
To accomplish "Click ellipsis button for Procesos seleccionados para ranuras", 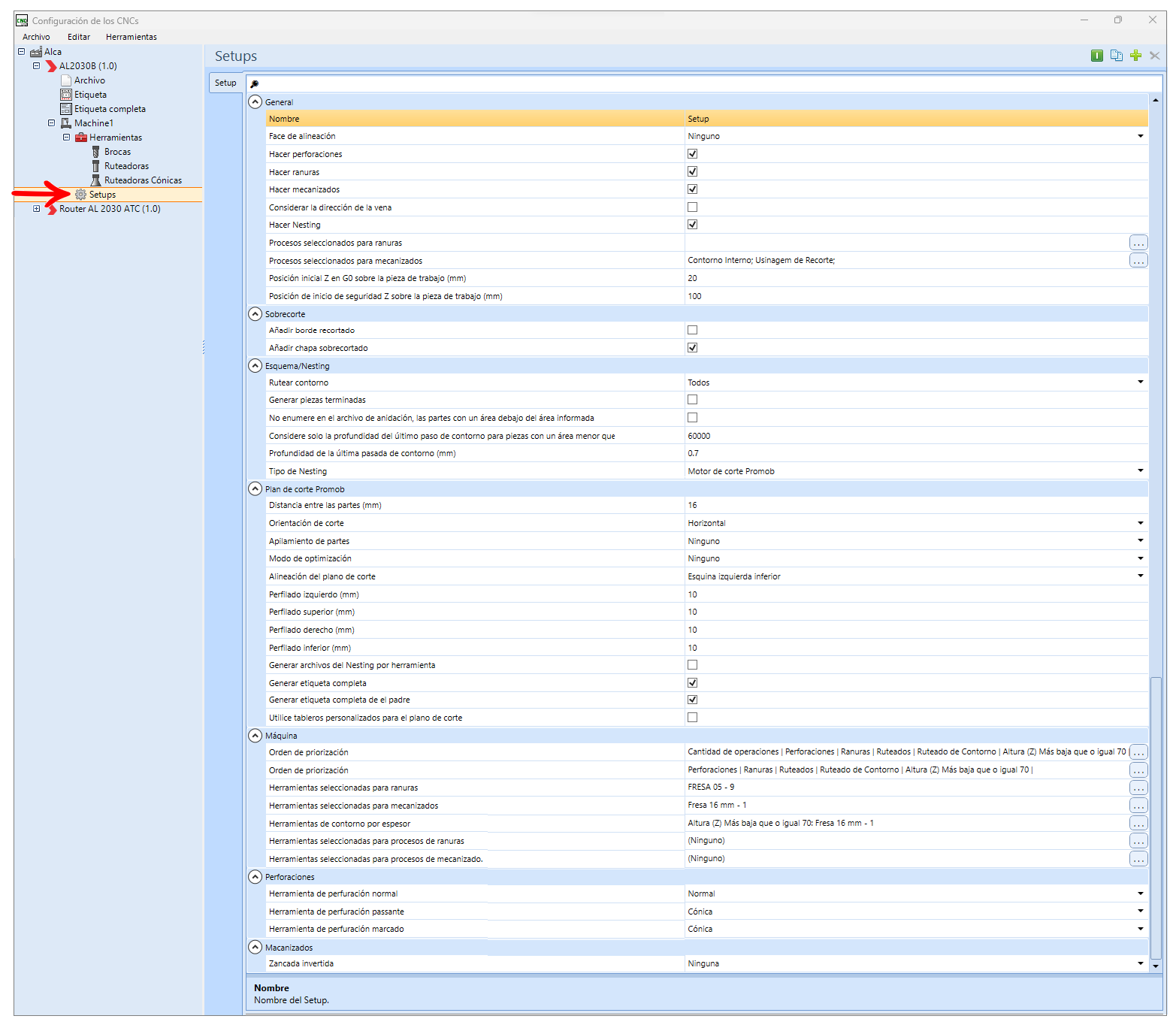I will (1138, 243).
